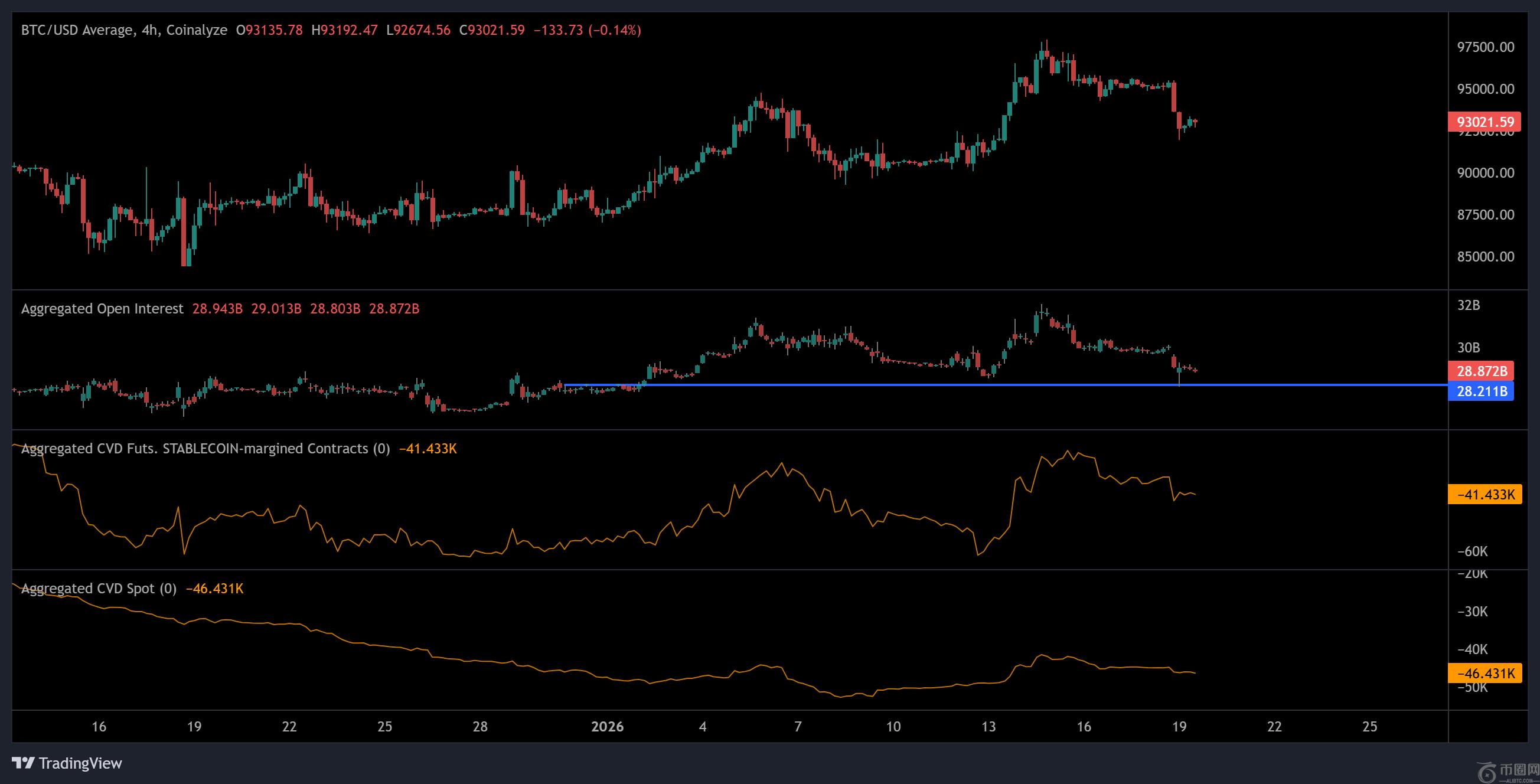The height and width of the screenshot is (784, 1540).
Task: Click the 97500.00 price axis label
Action: (x=1486, y=47)
